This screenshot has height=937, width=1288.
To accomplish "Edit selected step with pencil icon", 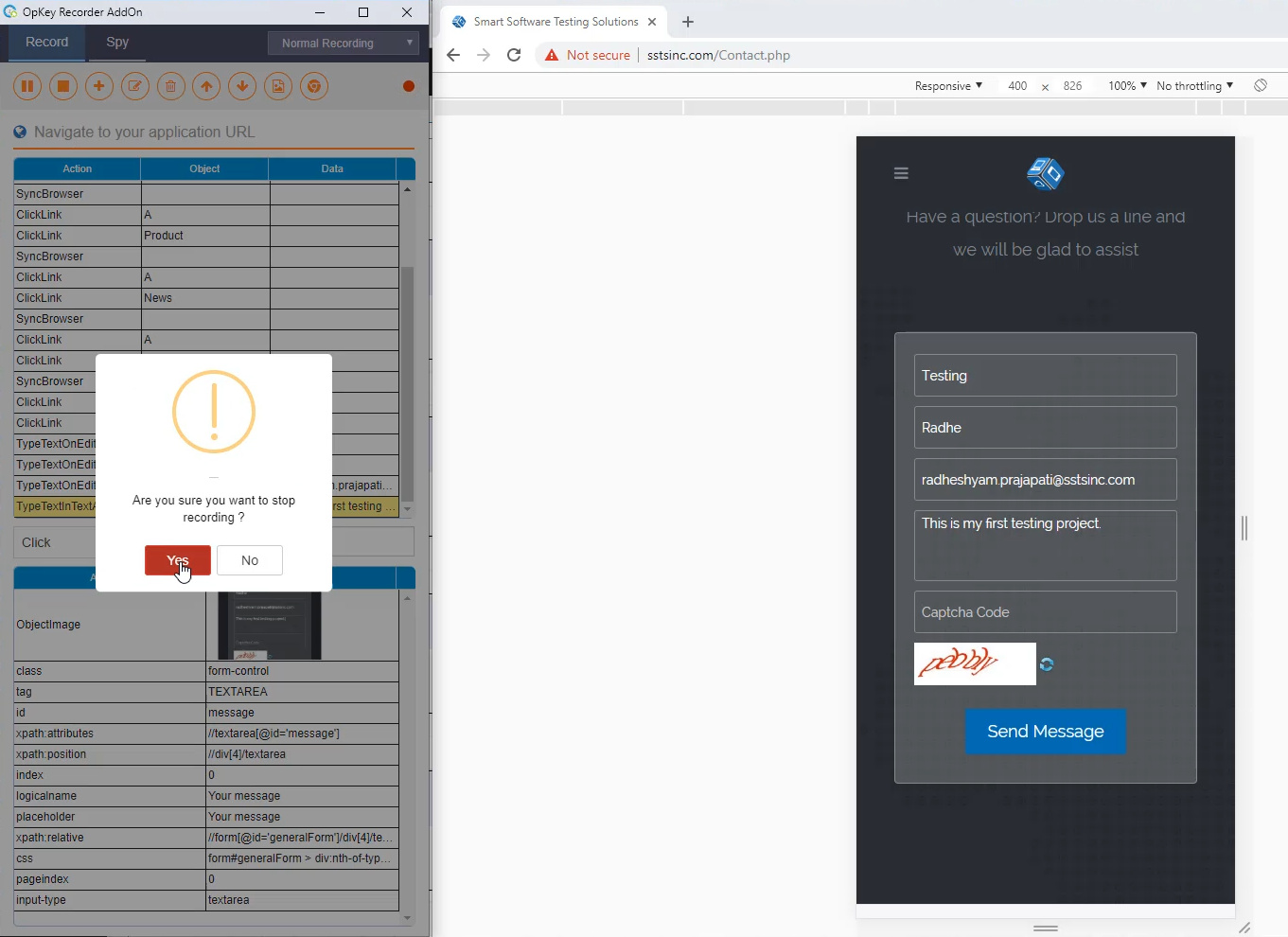I will (135, 86).
